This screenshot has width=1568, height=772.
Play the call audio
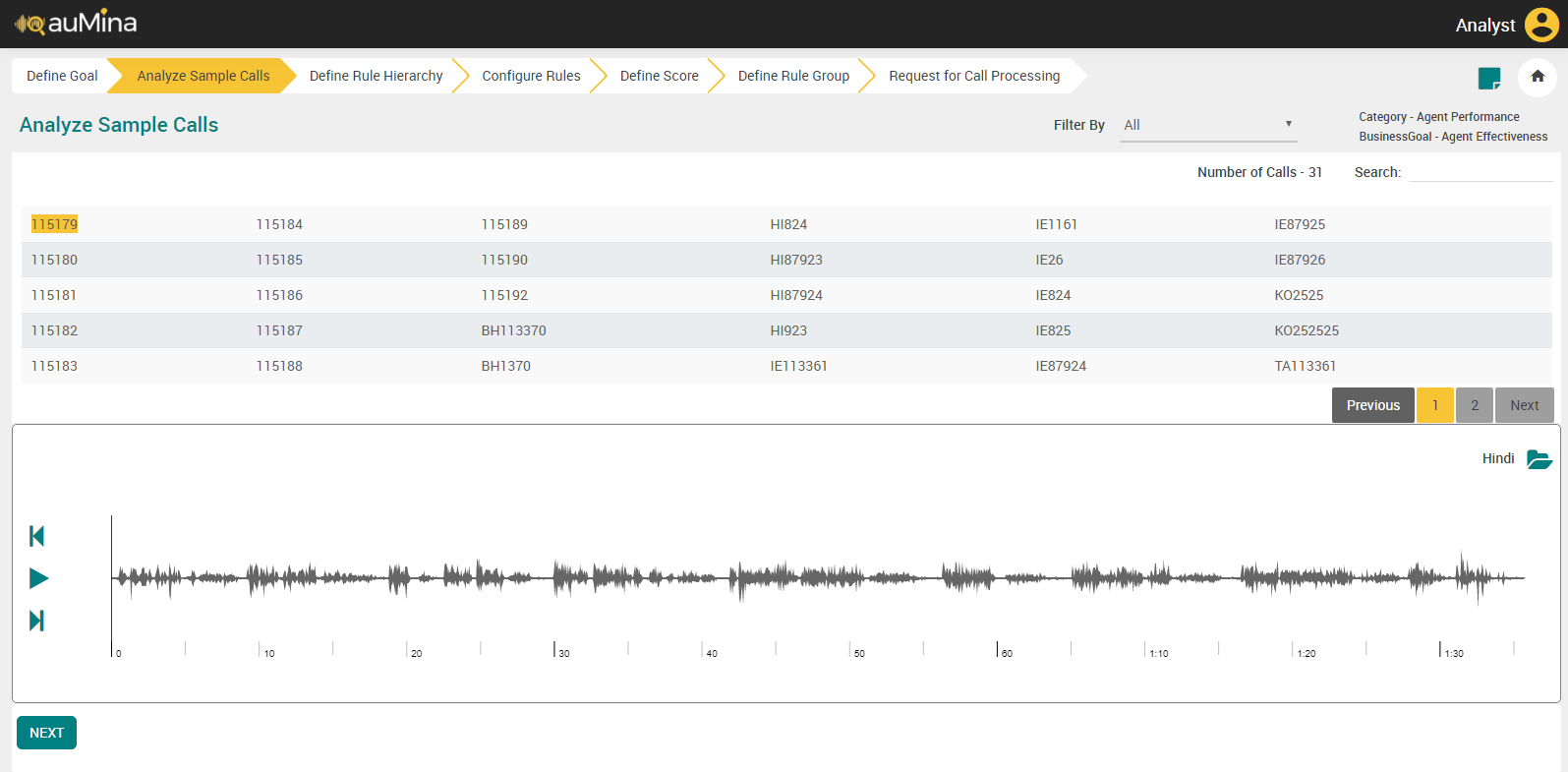pos(38,578)
